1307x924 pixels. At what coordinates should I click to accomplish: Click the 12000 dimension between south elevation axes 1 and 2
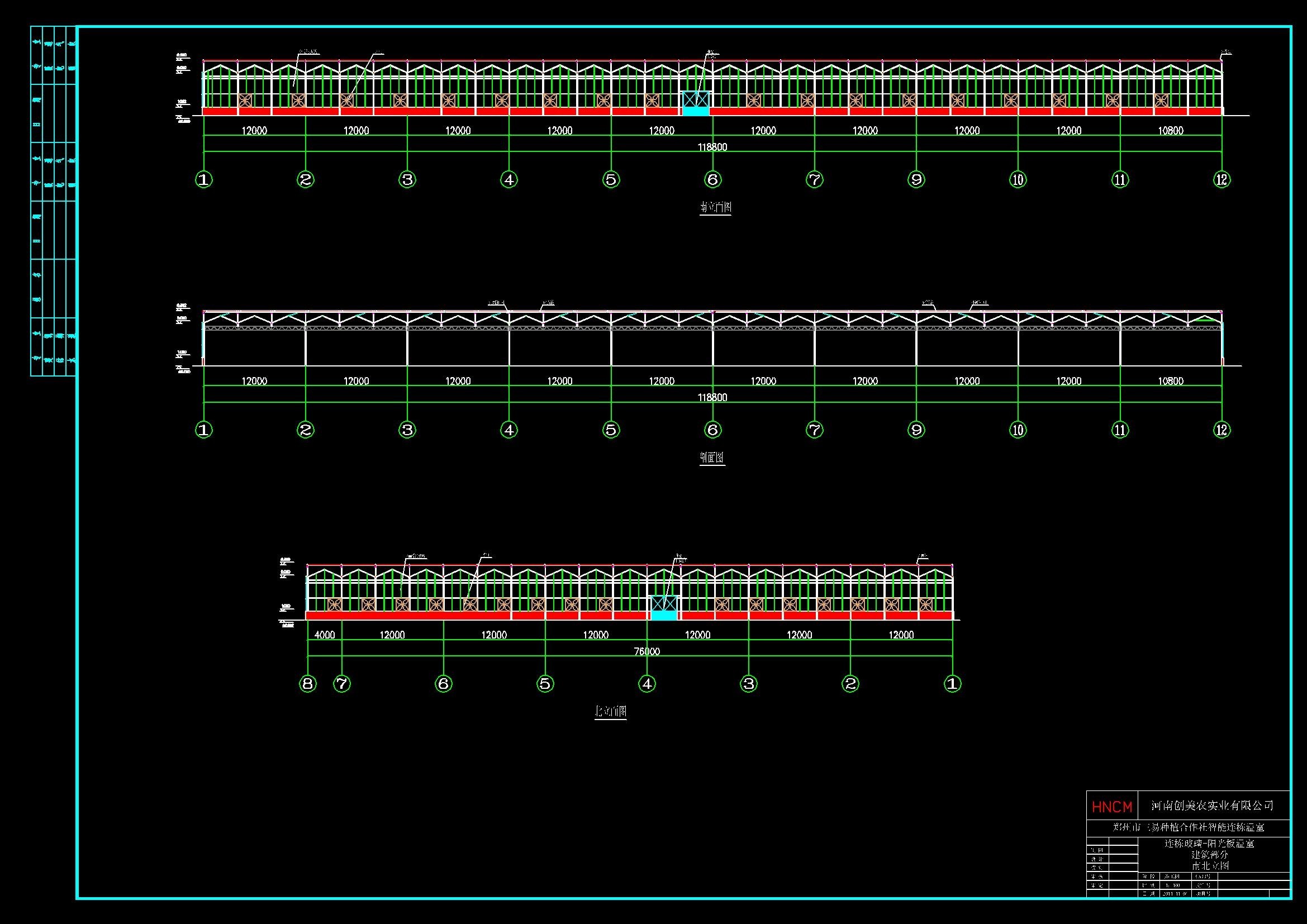[254, 130]
